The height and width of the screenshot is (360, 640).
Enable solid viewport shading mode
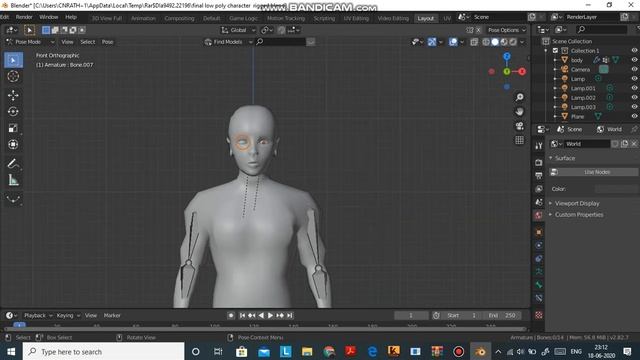(x=495, y=42)
